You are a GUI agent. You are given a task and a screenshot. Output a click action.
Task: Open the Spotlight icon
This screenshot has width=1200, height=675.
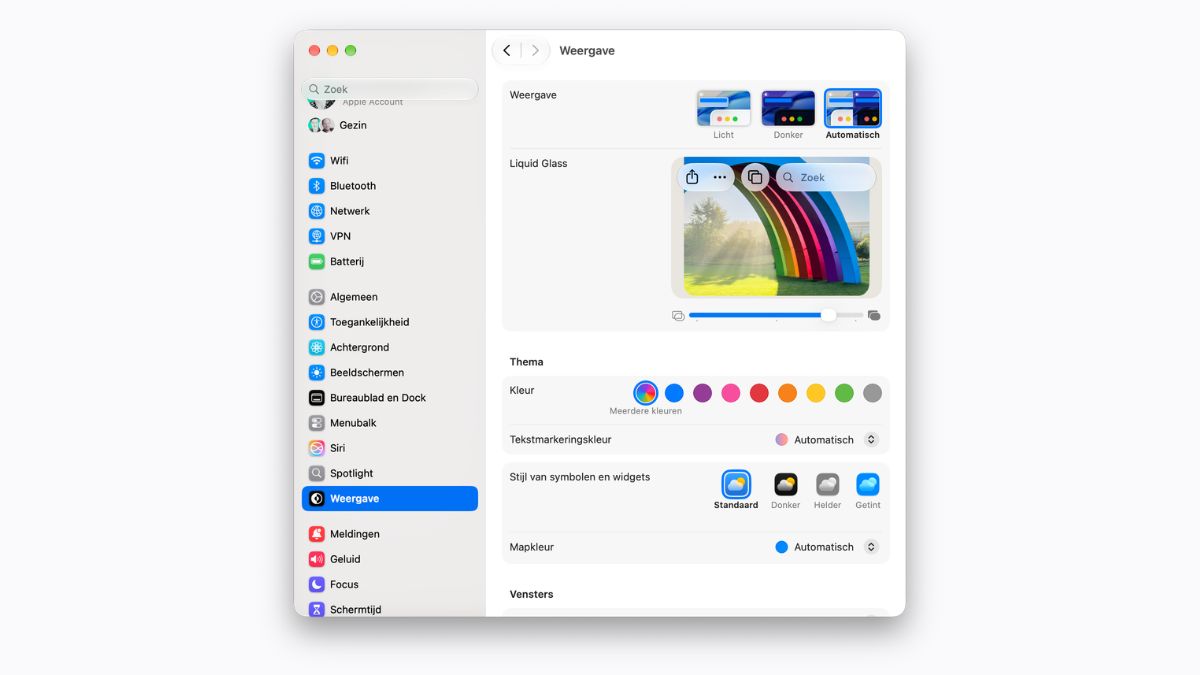click(x=316, y=473)
